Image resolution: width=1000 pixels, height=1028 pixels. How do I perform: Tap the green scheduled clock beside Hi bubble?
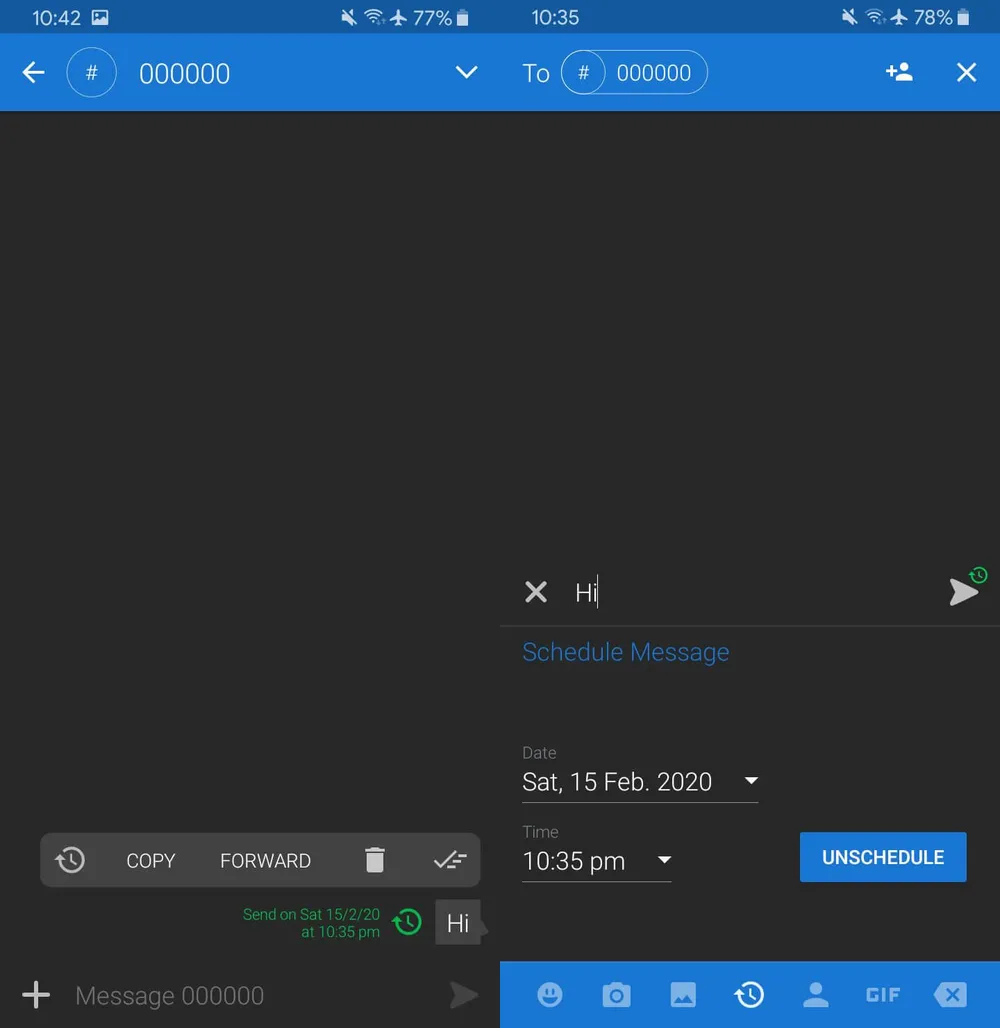tap(407, 922)
